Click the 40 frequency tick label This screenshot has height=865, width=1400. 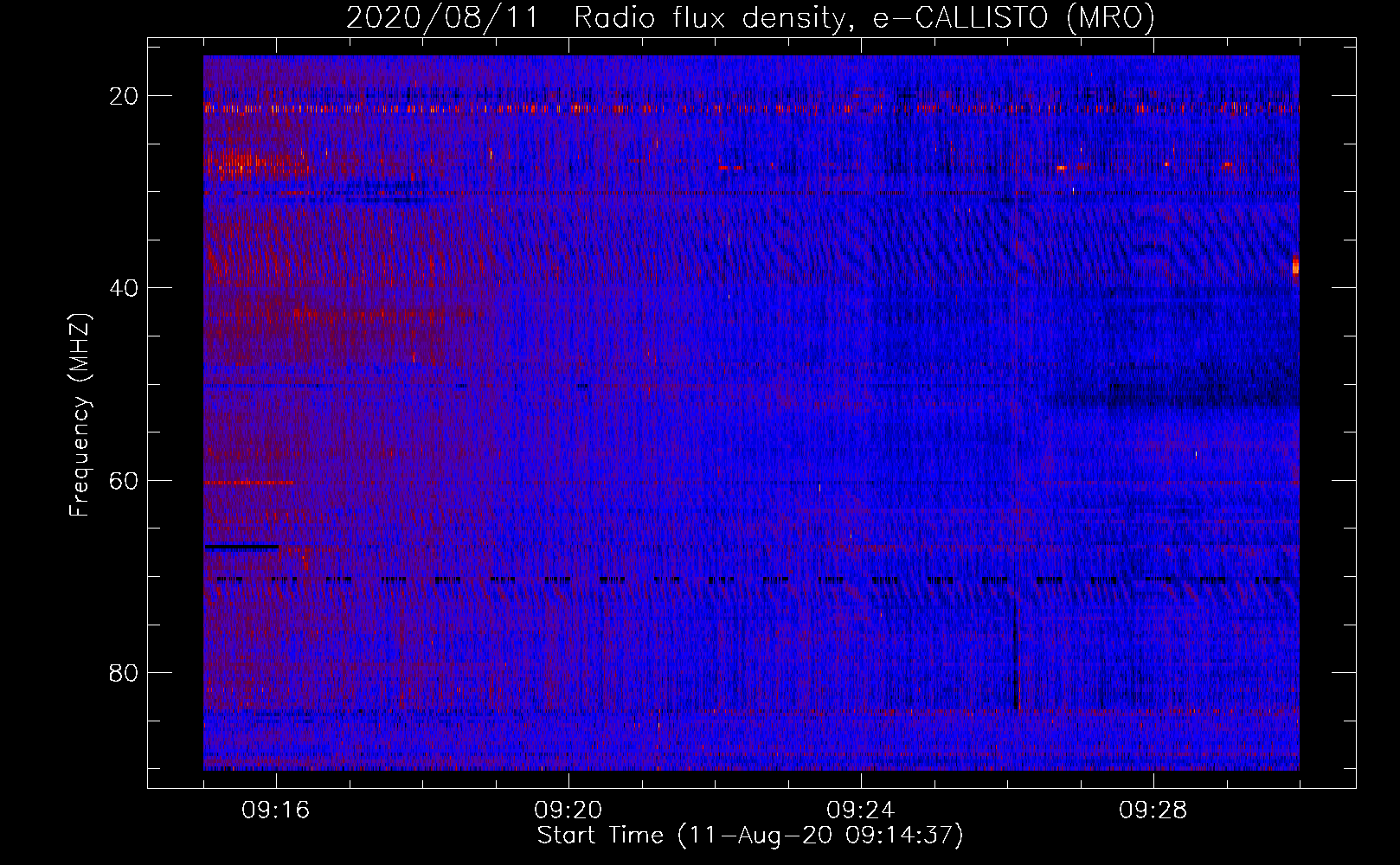[x=124, y=288]
